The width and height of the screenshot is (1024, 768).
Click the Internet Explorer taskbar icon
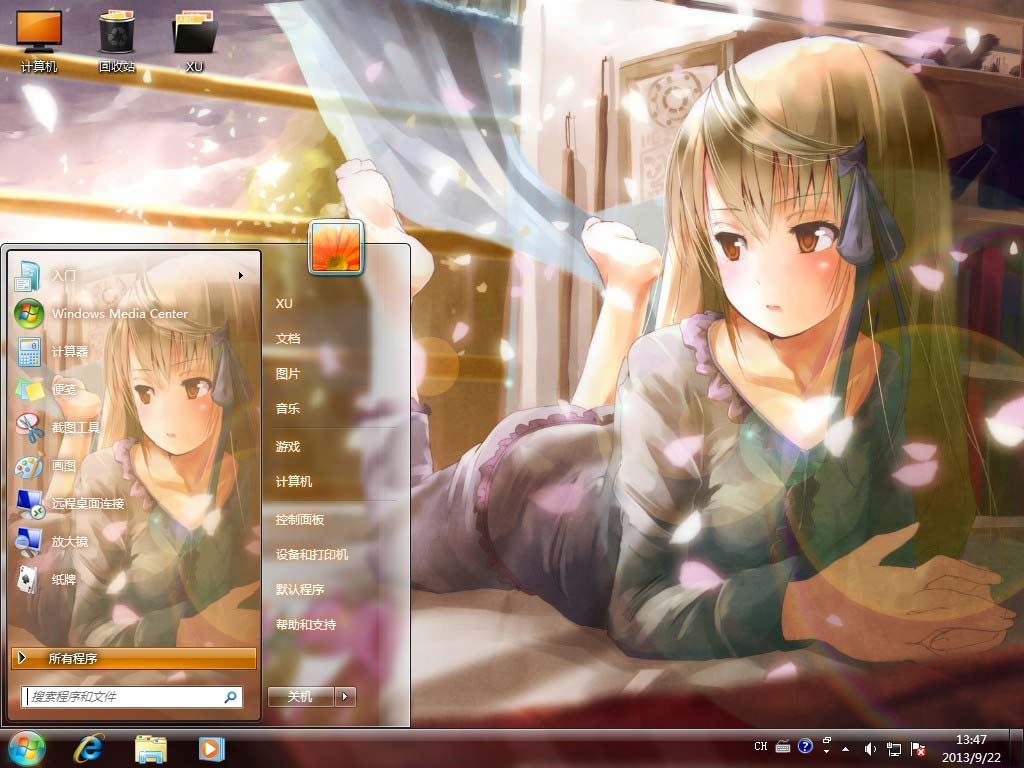coord(88,748)
